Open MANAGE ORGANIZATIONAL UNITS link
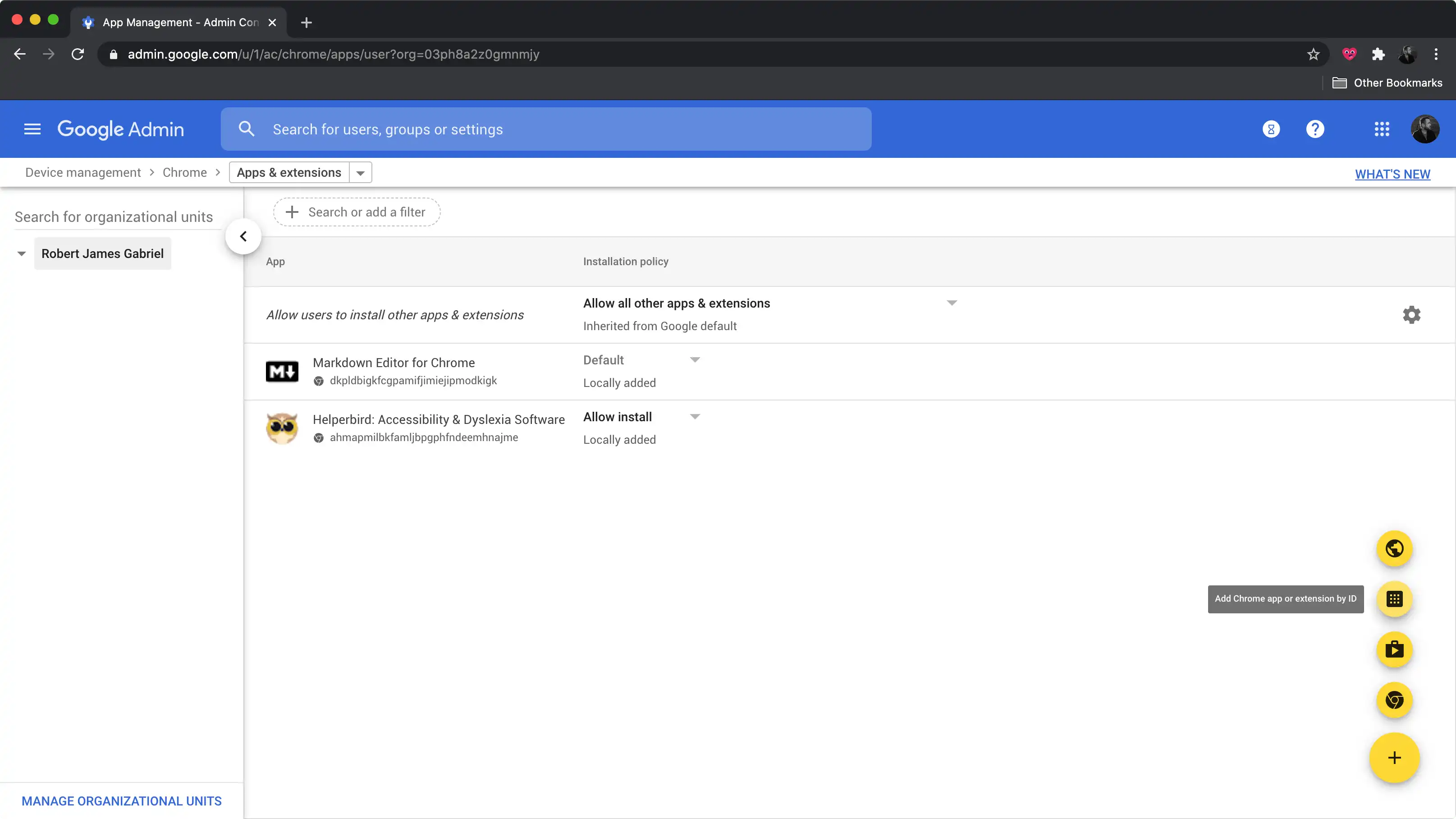The height and width of the screenshot is (819, 1456). (122, 801)
